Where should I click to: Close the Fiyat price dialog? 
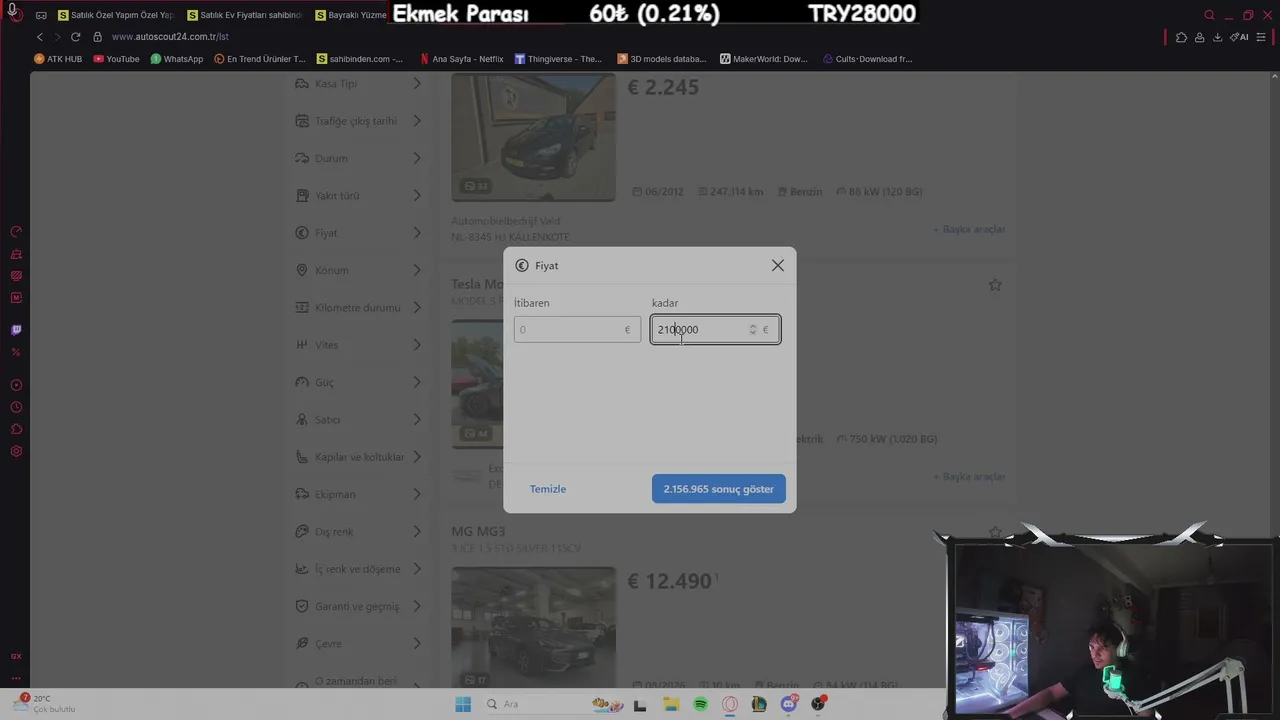tap(778, 265)
